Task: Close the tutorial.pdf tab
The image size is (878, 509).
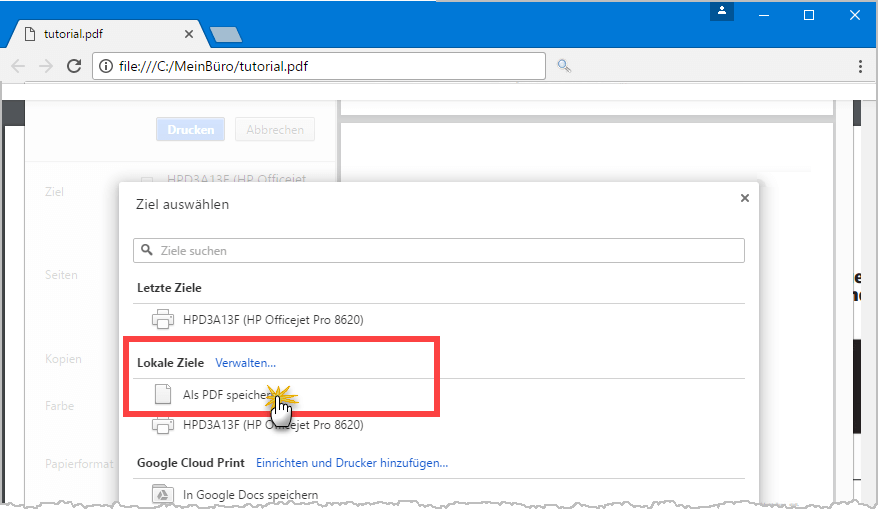Action: click(189, 34)
